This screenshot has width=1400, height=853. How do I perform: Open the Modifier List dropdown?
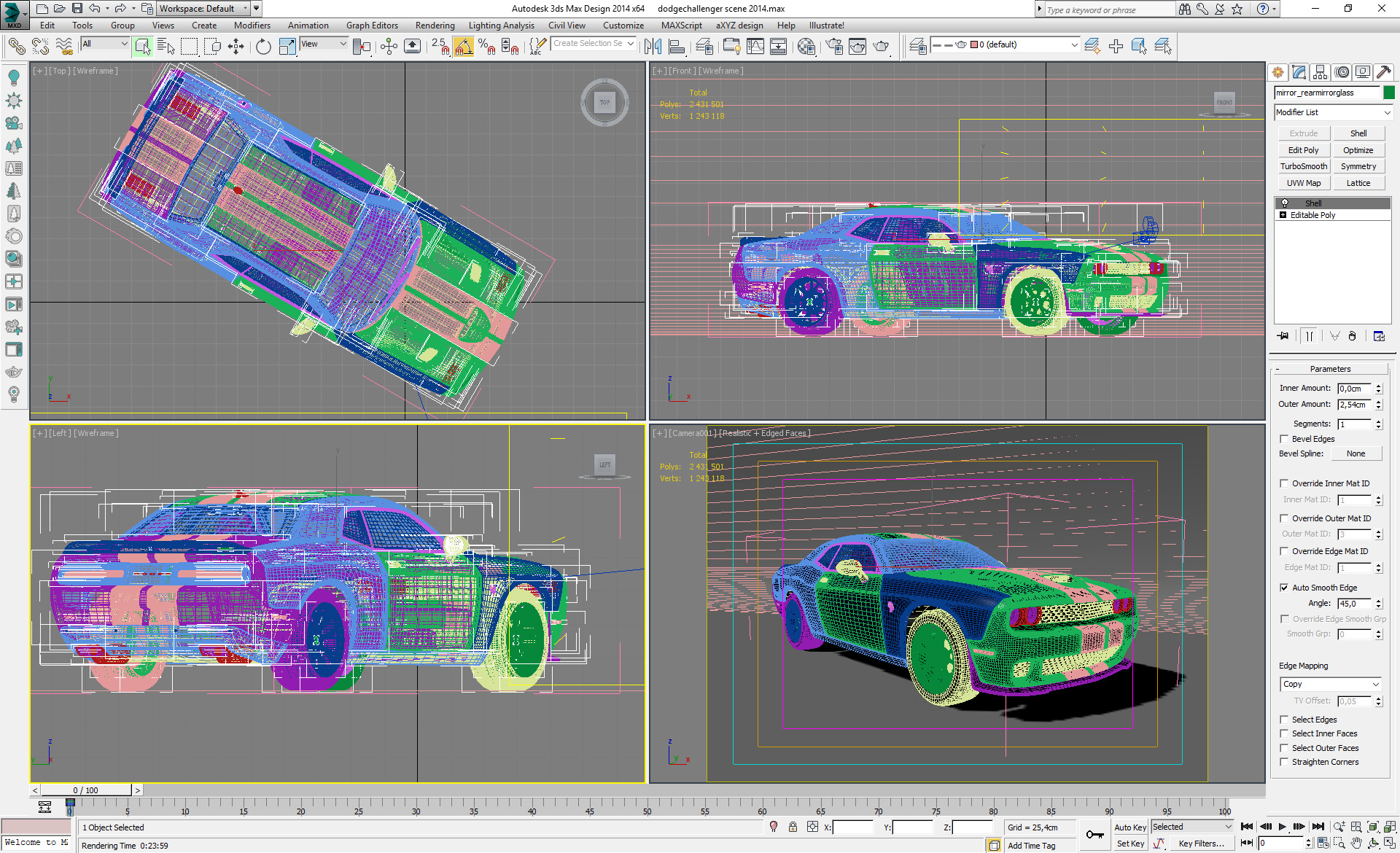pyautogui.click(x=1334, y=112)
